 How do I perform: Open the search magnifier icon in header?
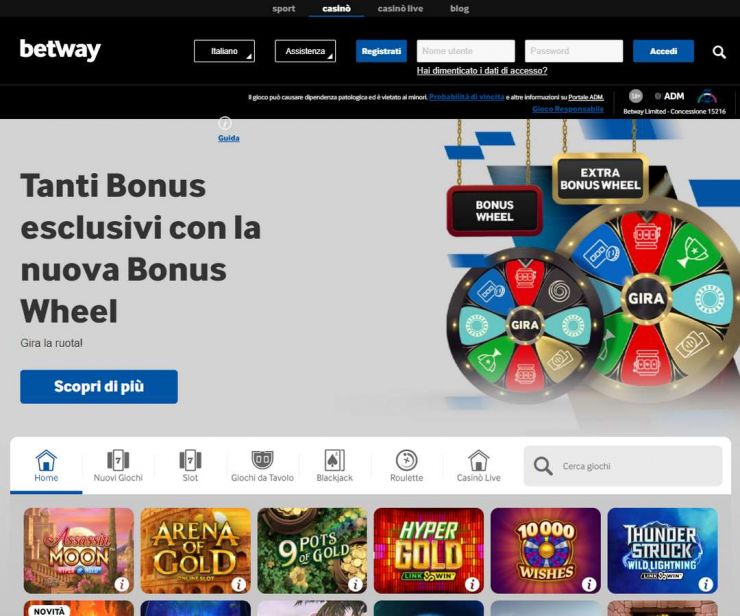719,52
